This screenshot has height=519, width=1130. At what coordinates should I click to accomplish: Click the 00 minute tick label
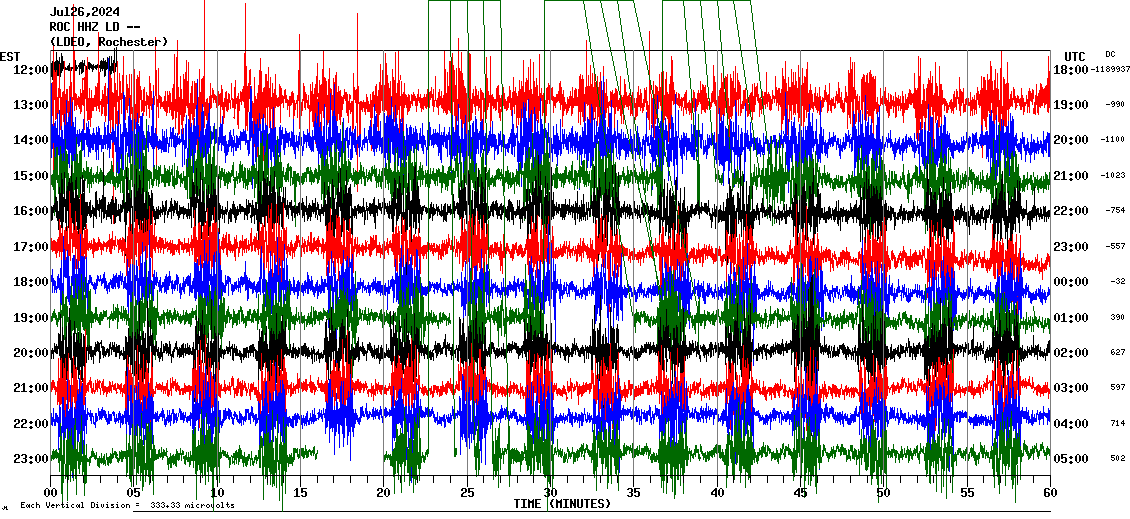[x=51, y=493]
